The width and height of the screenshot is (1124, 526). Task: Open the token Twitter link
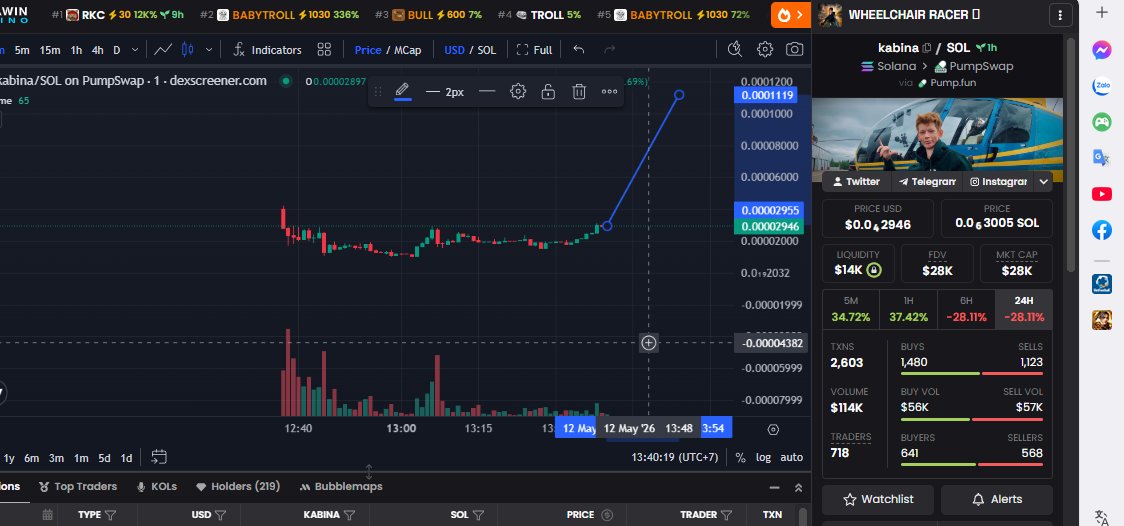tap(856, 181)
